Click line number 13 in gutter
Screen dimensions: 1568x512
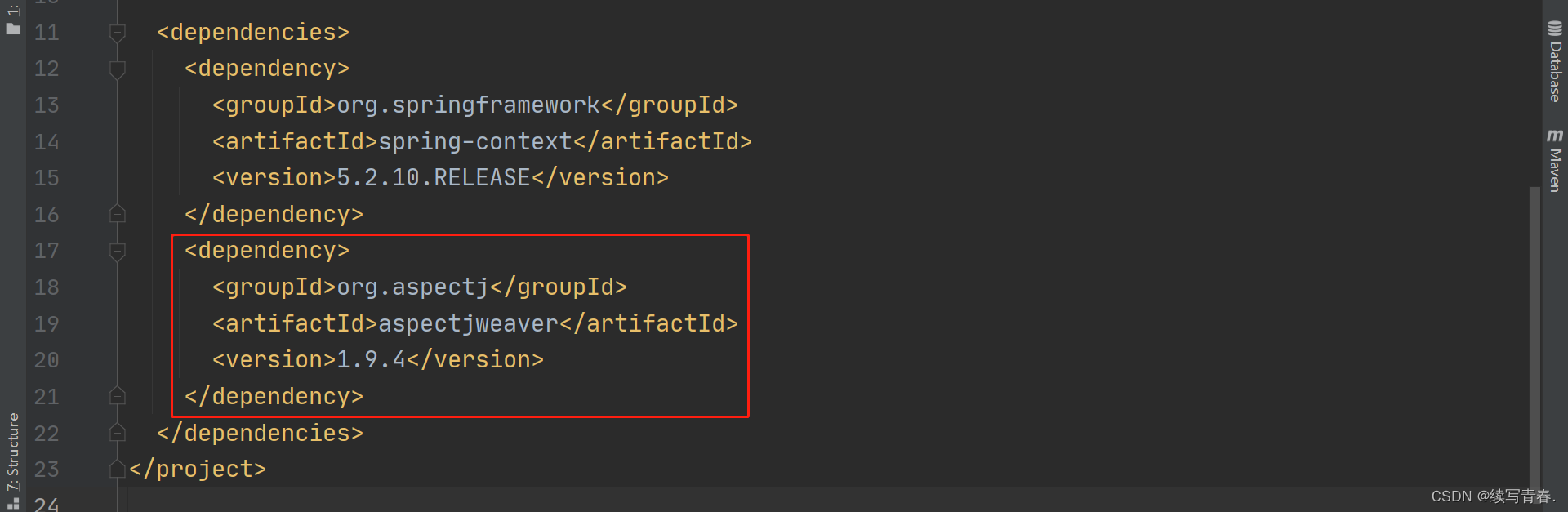pos(47,105)
